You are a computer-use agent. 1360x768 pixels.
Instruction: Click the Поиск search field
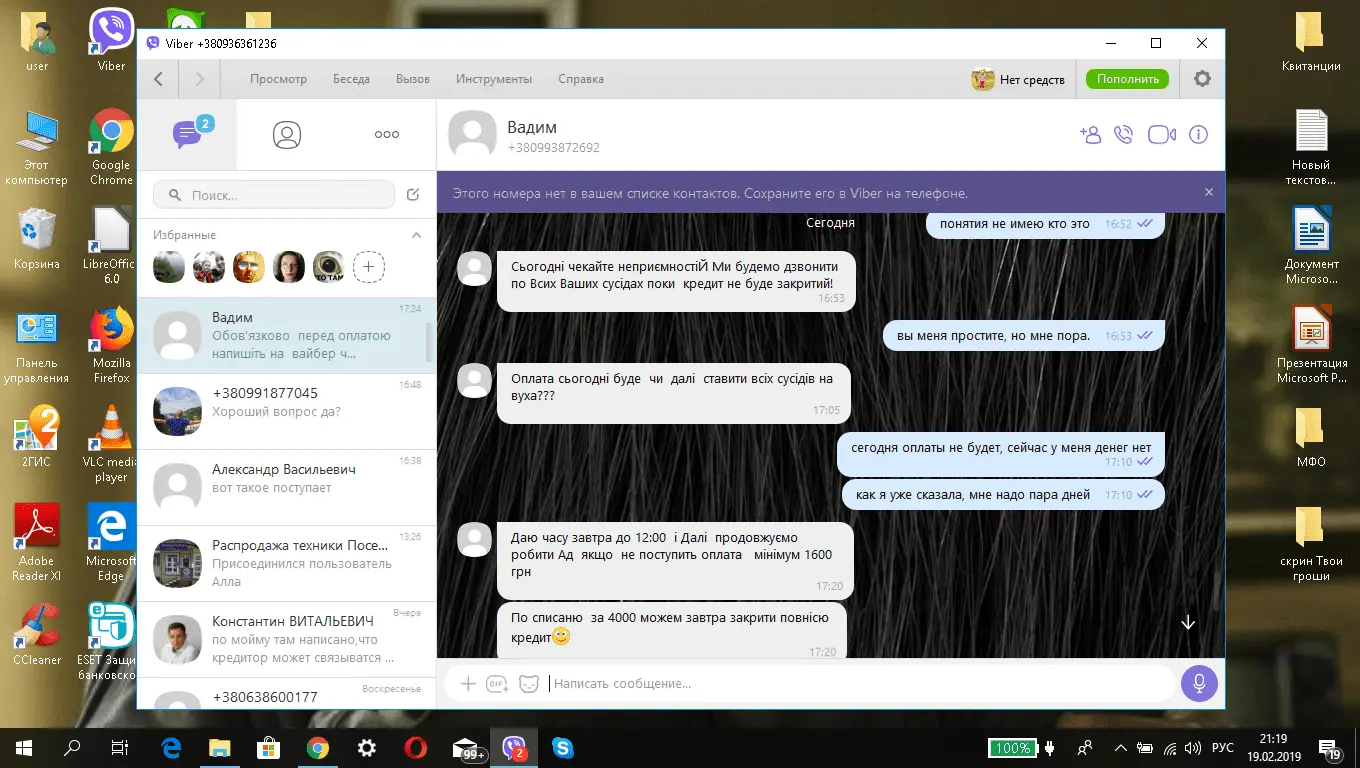280,195
